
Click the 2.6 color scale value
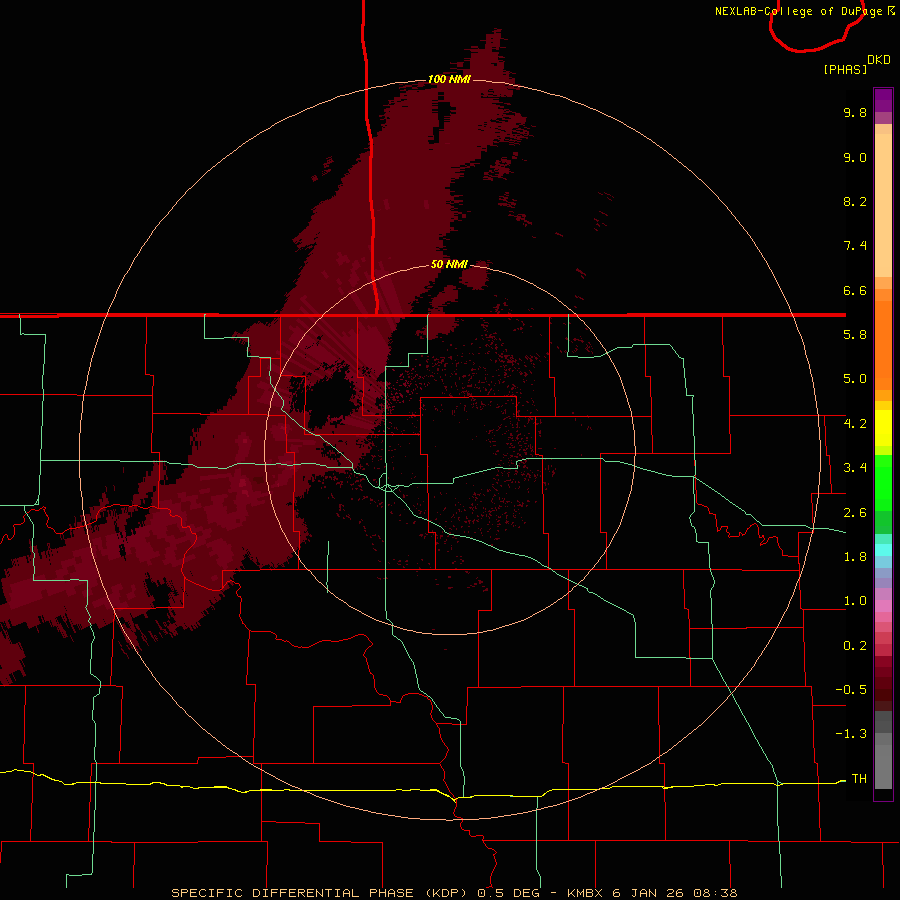[855, 513]
